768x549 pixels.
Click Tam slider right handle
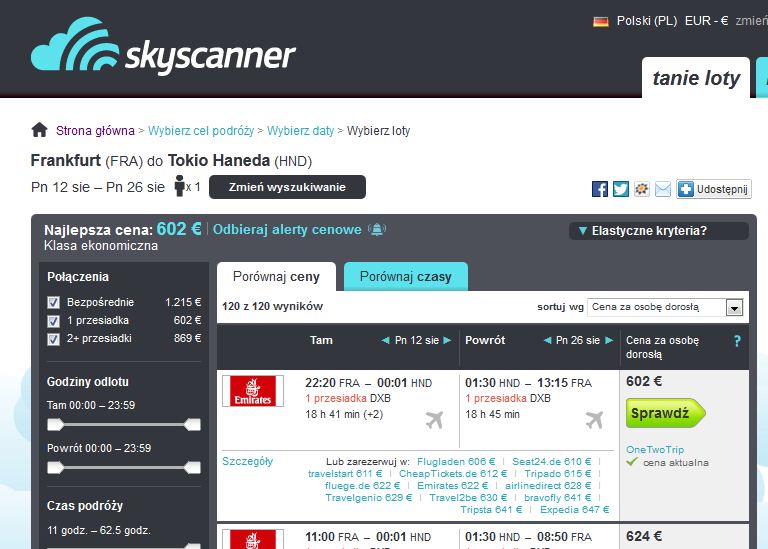click(x=192, y=425)
